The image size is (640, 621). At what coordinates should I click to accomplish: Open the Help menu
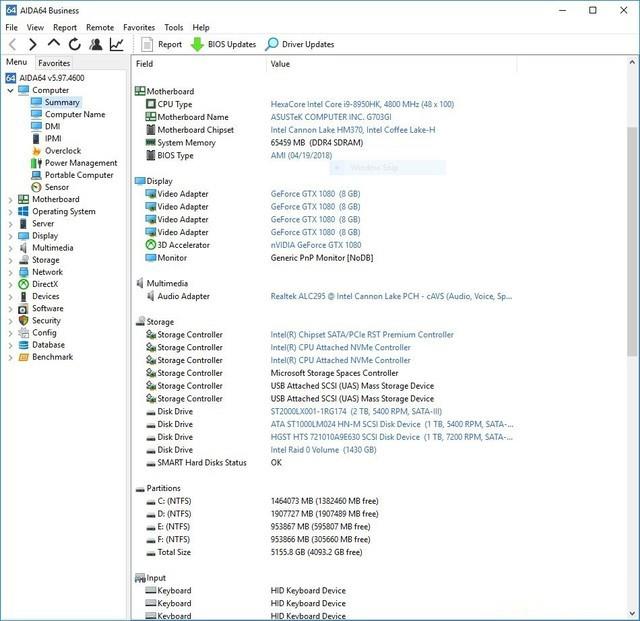(x=201, y=27)
